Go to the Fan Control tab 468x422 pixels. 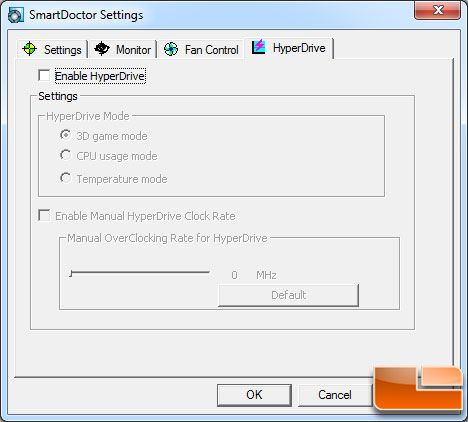[x=201, y=49]
